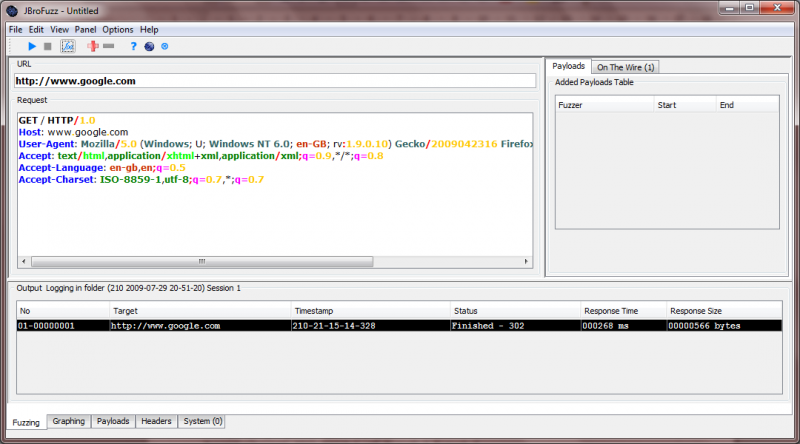Click the Accept-Language header line
Image resolution: width=800 pixels, height=444 pixels.
click(x=102, y=167)
